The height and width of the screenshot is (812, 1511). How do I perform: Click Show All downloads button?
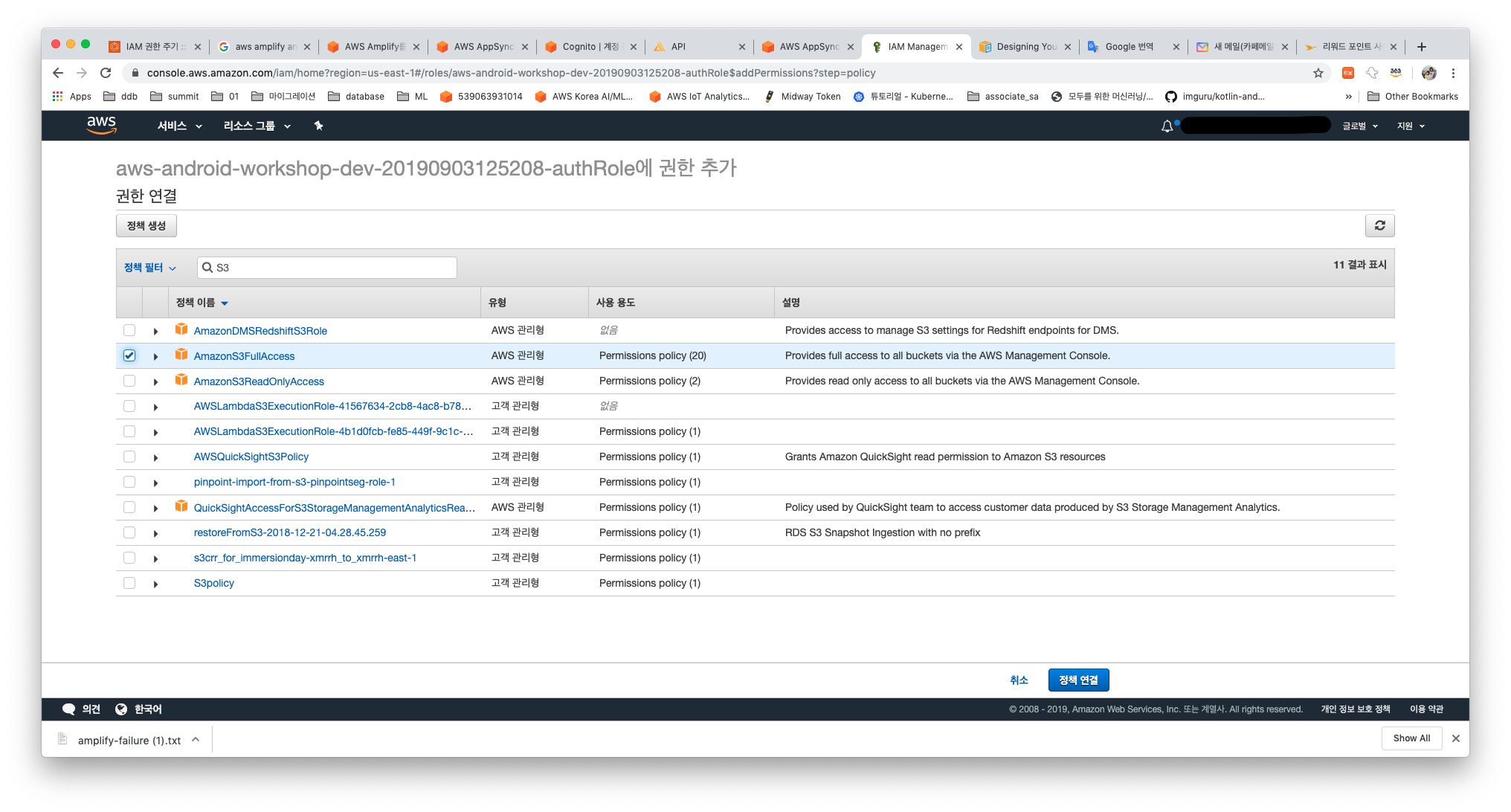tap(1411, 738)
